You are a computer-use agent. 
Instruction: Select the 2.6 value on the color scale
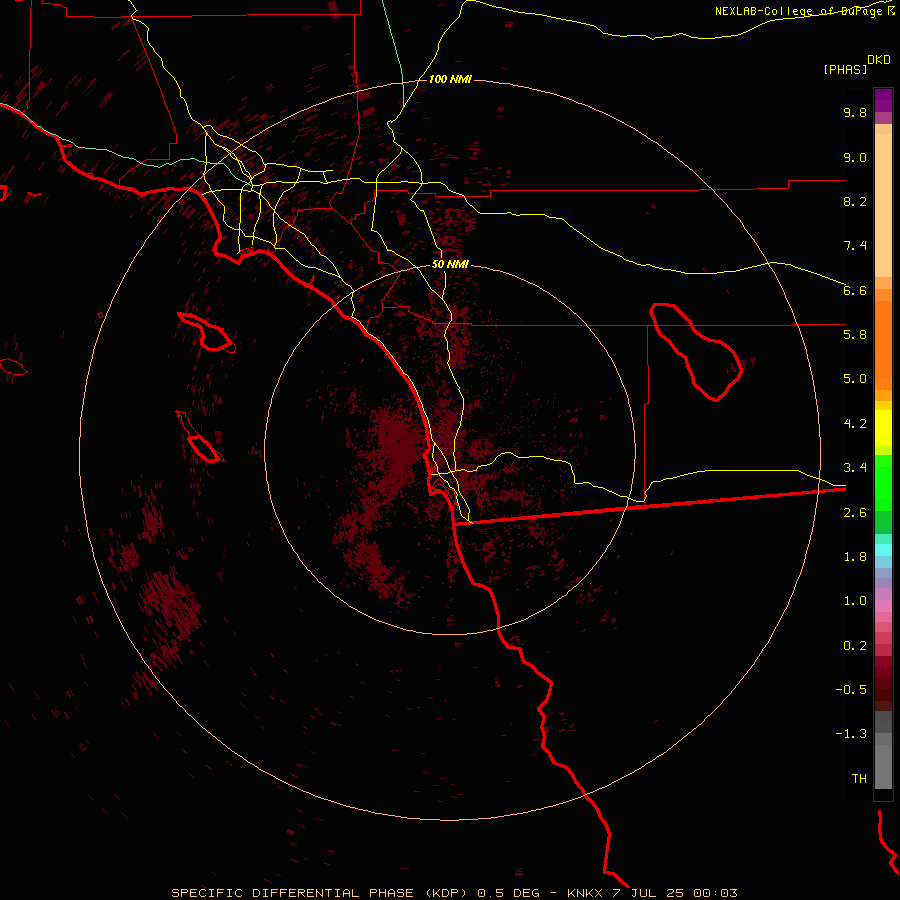point(855,513)
